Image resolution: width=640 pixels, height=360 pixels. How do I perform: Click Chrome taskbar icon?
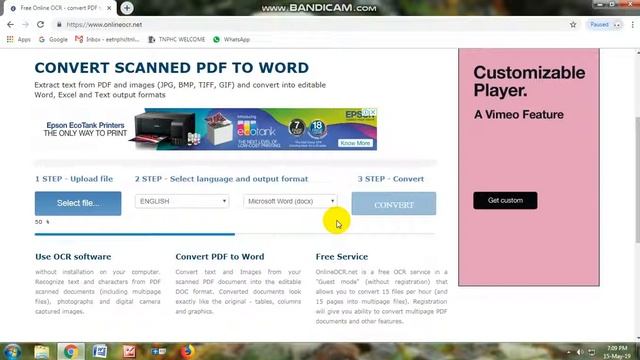pos(71,351)
